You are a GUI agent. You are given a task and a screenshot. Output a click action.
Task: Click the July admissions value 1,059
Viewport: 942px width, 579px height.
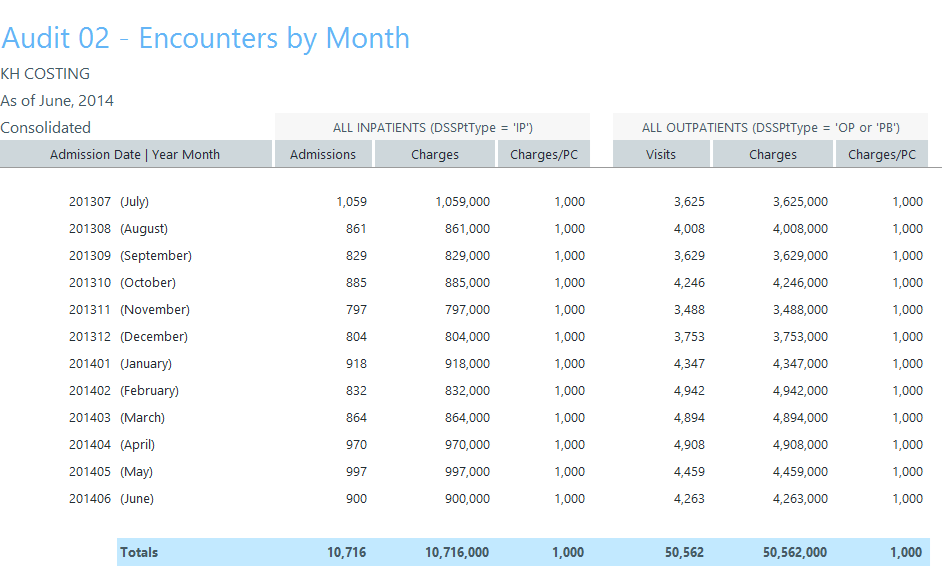point(351,202)
